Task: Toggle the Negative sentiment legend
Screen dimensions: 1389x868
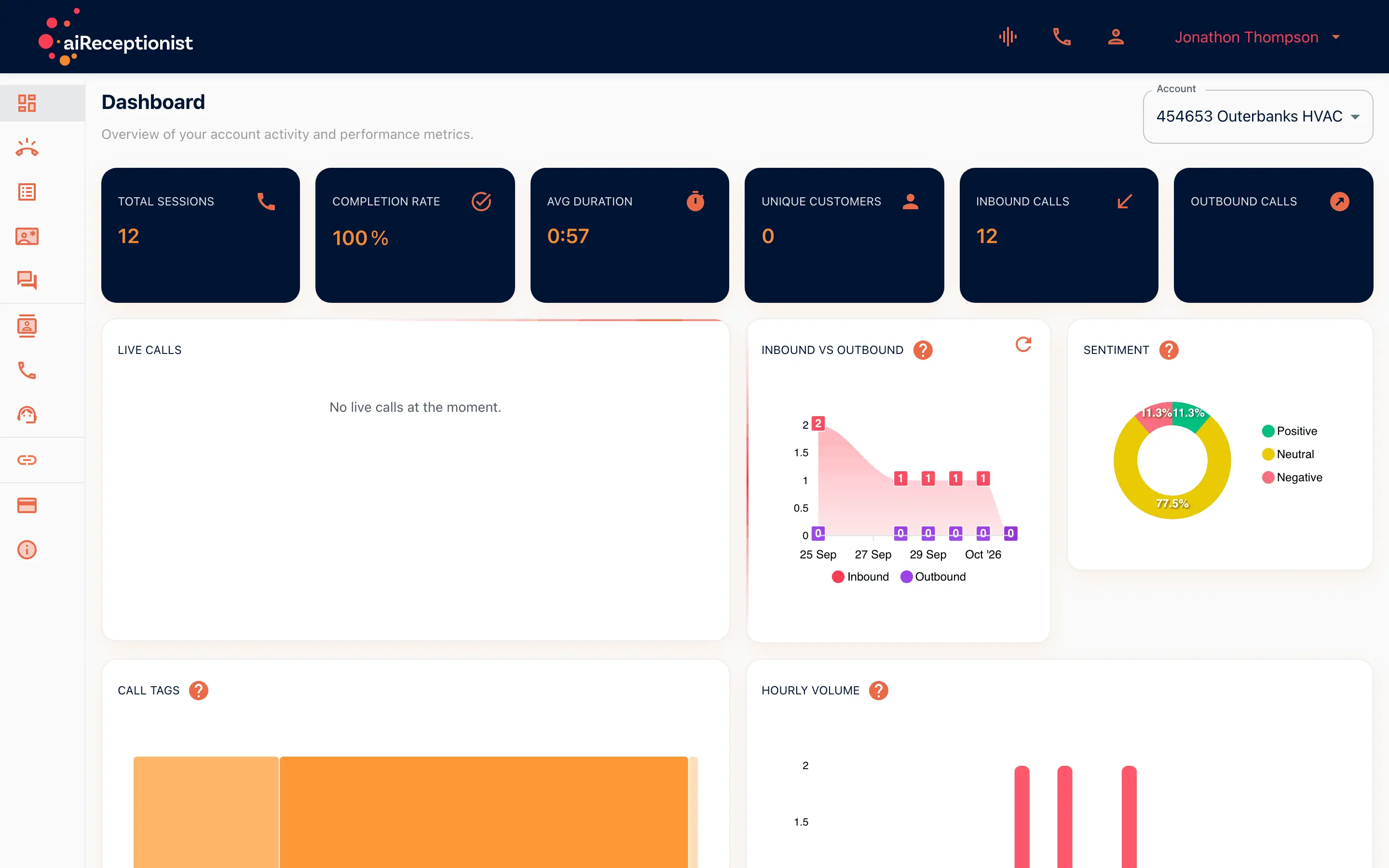Action: point(1292,477)
